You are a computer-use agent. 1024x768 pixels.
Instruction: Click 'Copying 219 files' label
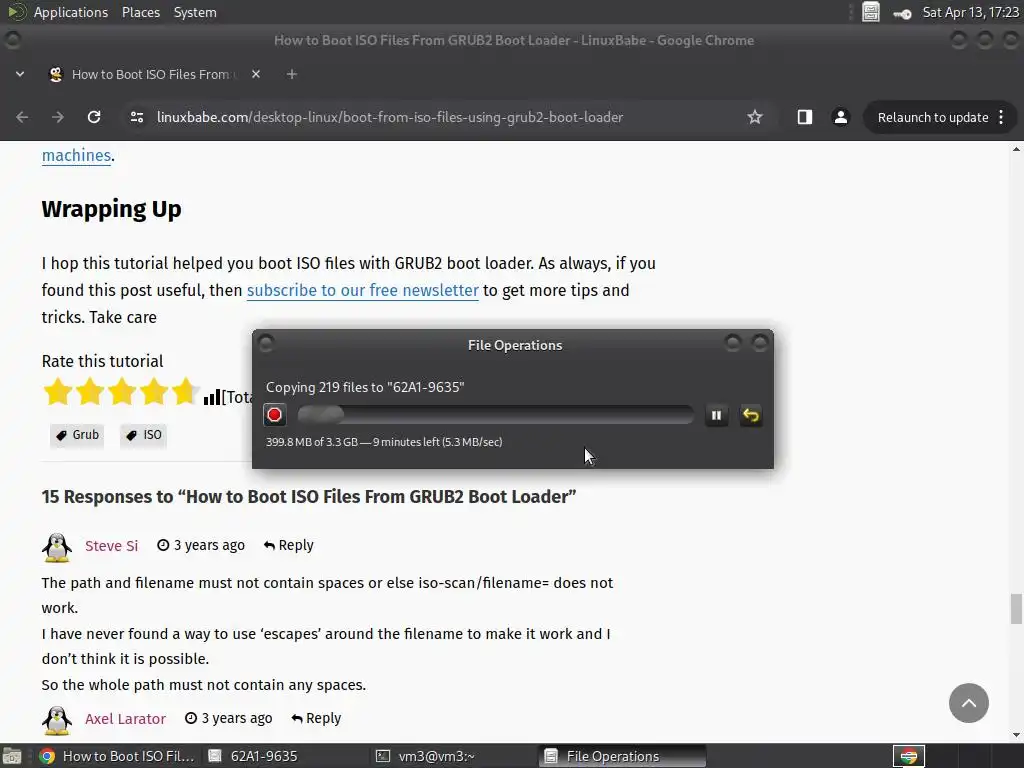coord(365,387)
